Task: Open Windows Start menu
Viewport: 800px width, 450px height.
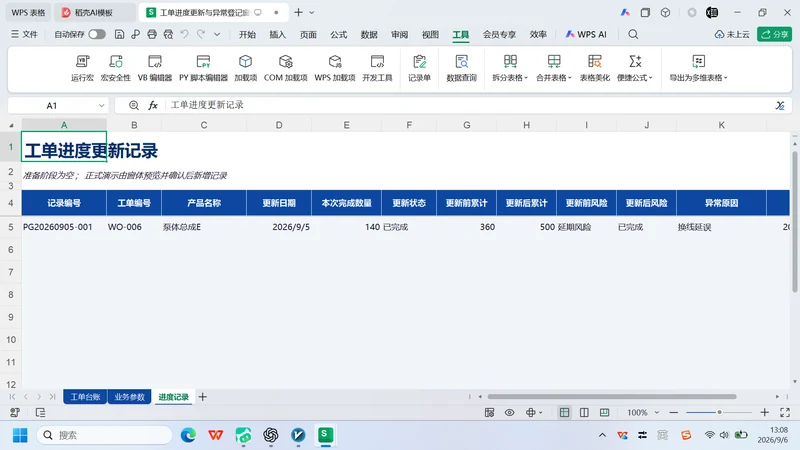Action: click(20, 435)
